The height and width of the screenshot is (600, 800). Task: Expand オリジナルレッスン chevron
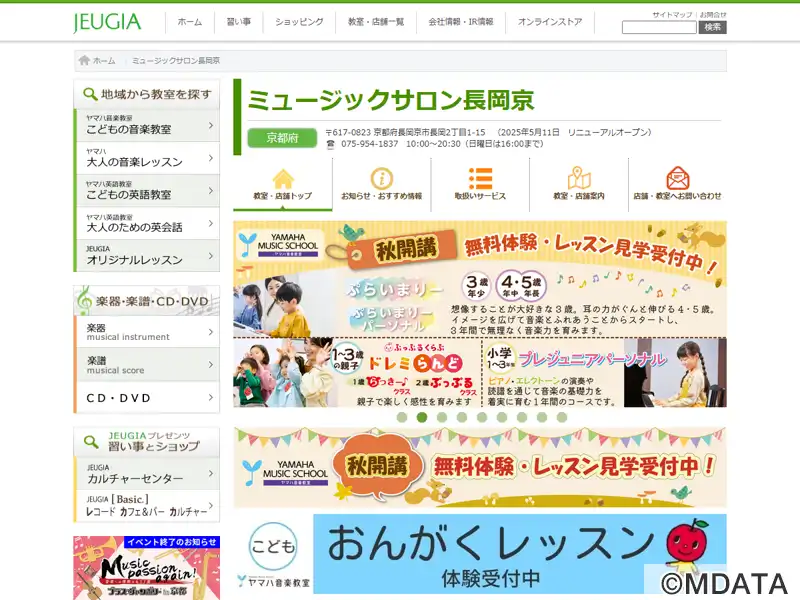pos(211,256)
